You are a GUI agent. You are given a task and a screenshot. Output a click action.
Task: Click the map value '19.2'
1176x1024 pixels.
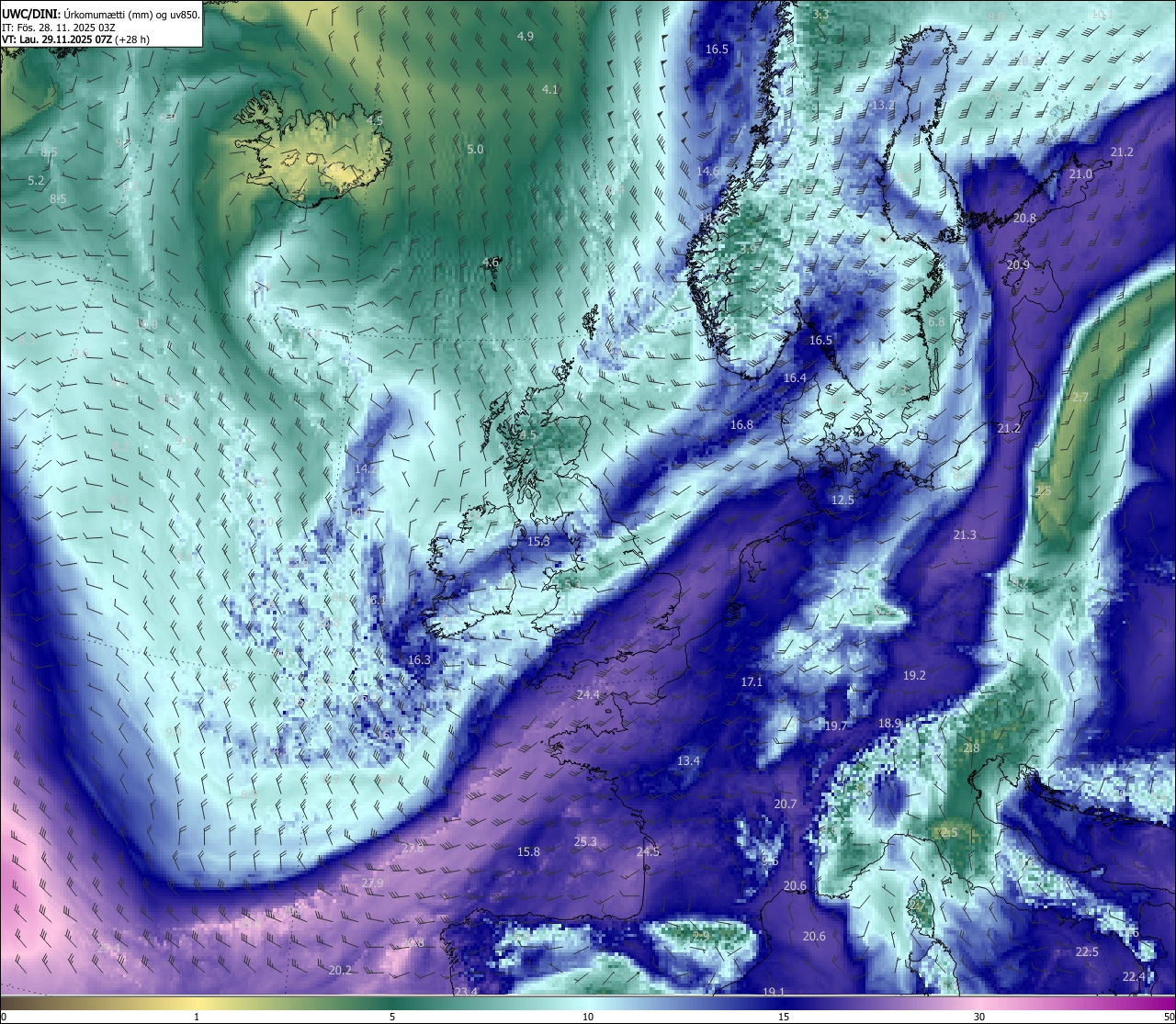914,676
